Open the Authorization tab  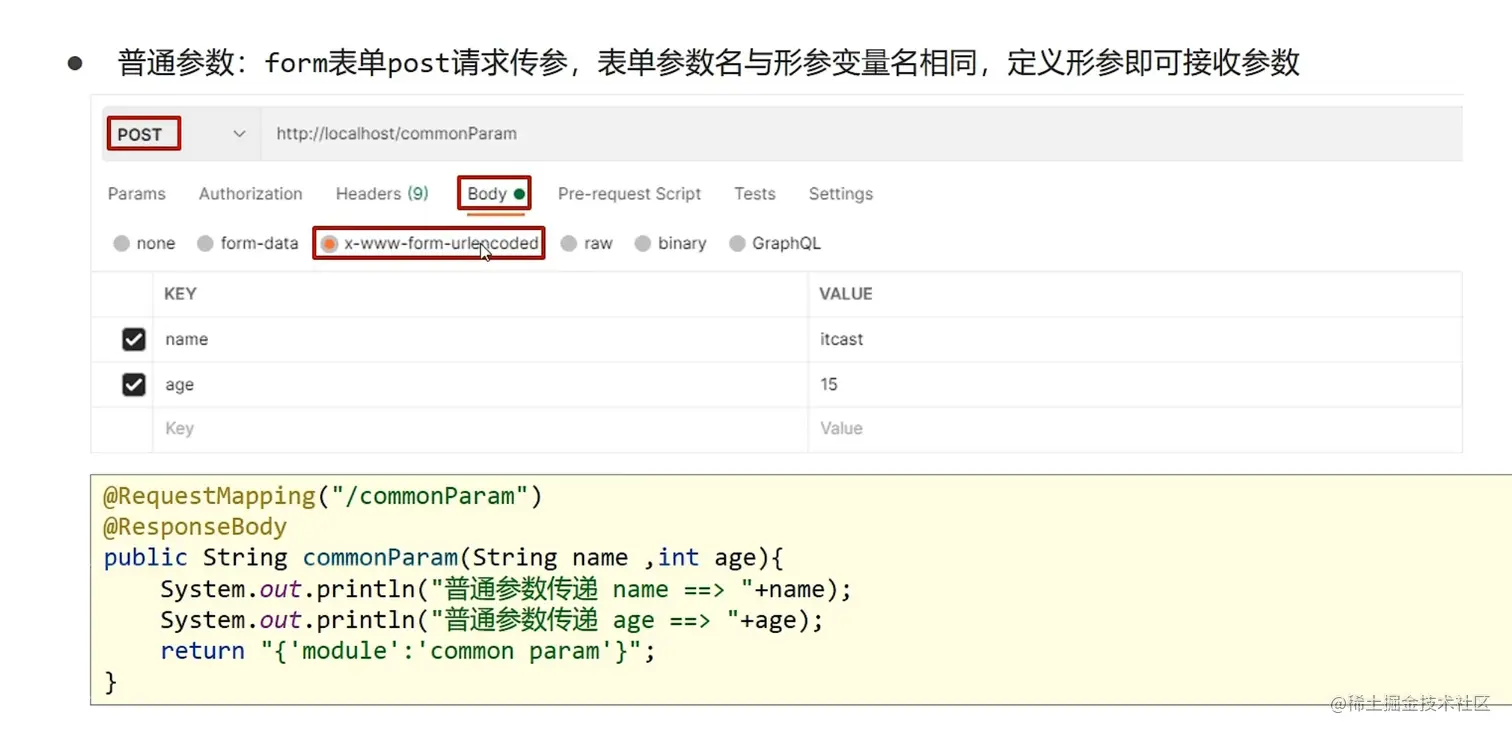250,194
